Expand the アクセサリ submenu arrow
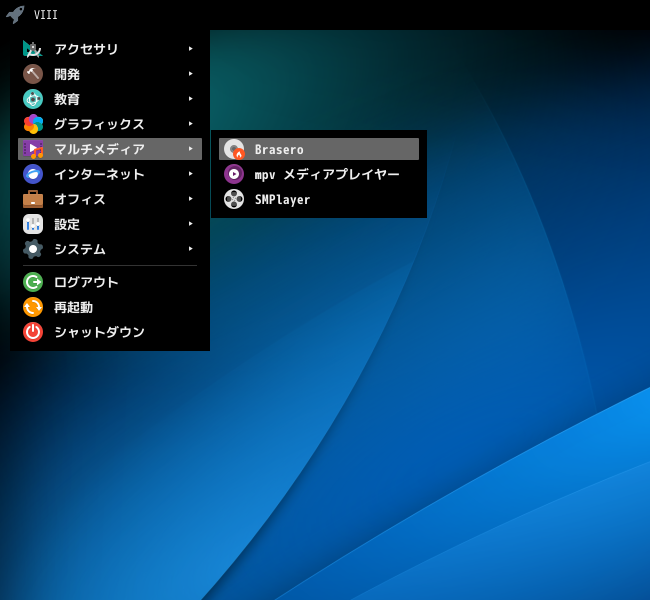Screen dimensions: 650x600 [190, 49]
